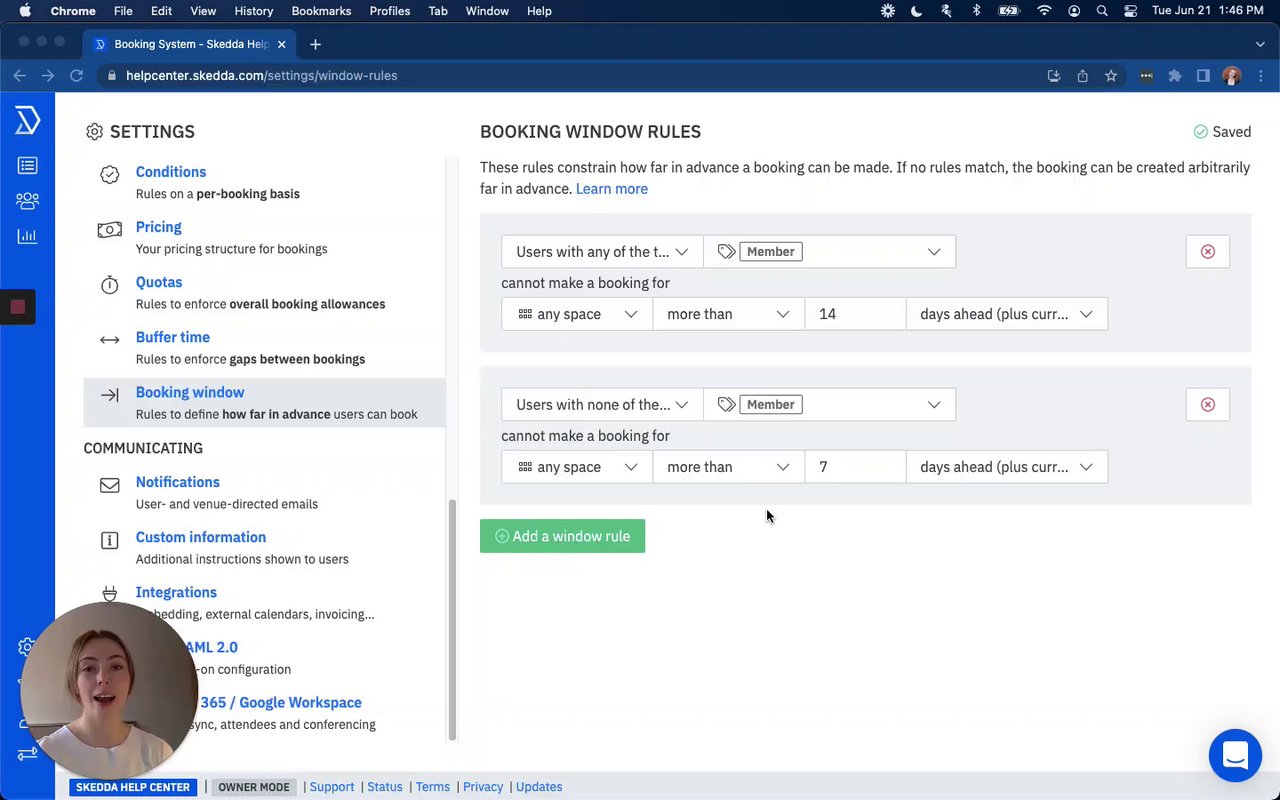Image resolution: width=1280 pixels, height=800 pixels.
Task: Click the Buffer time arrows icon
Action: pos(110,340)
